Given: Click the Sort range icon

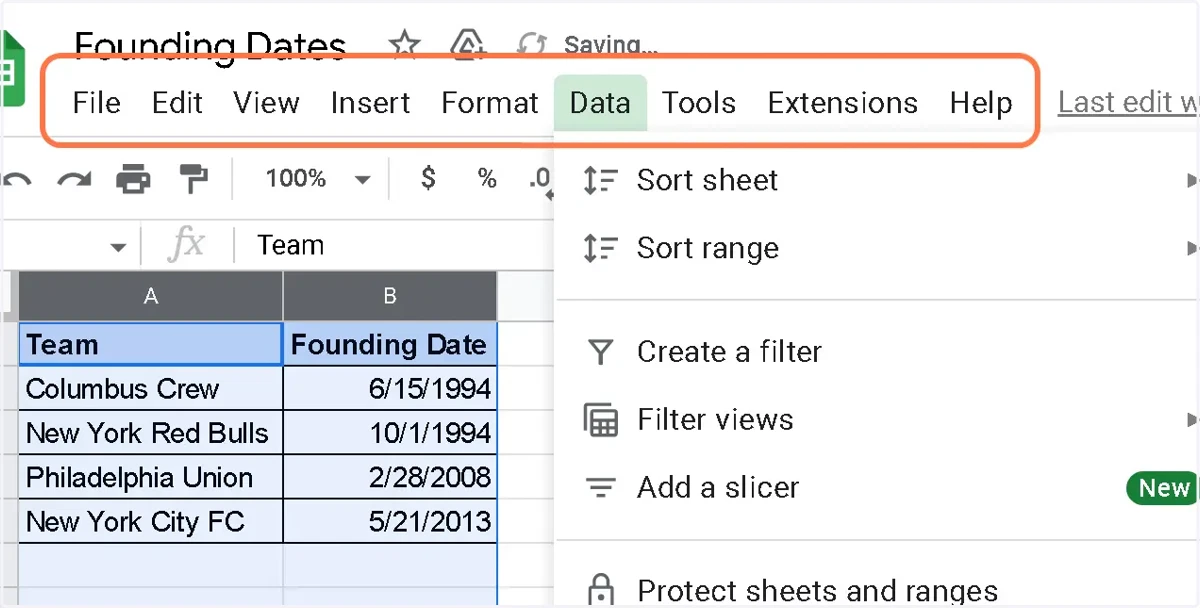Looking at the screenshot, I should click(x=600, y=248).
